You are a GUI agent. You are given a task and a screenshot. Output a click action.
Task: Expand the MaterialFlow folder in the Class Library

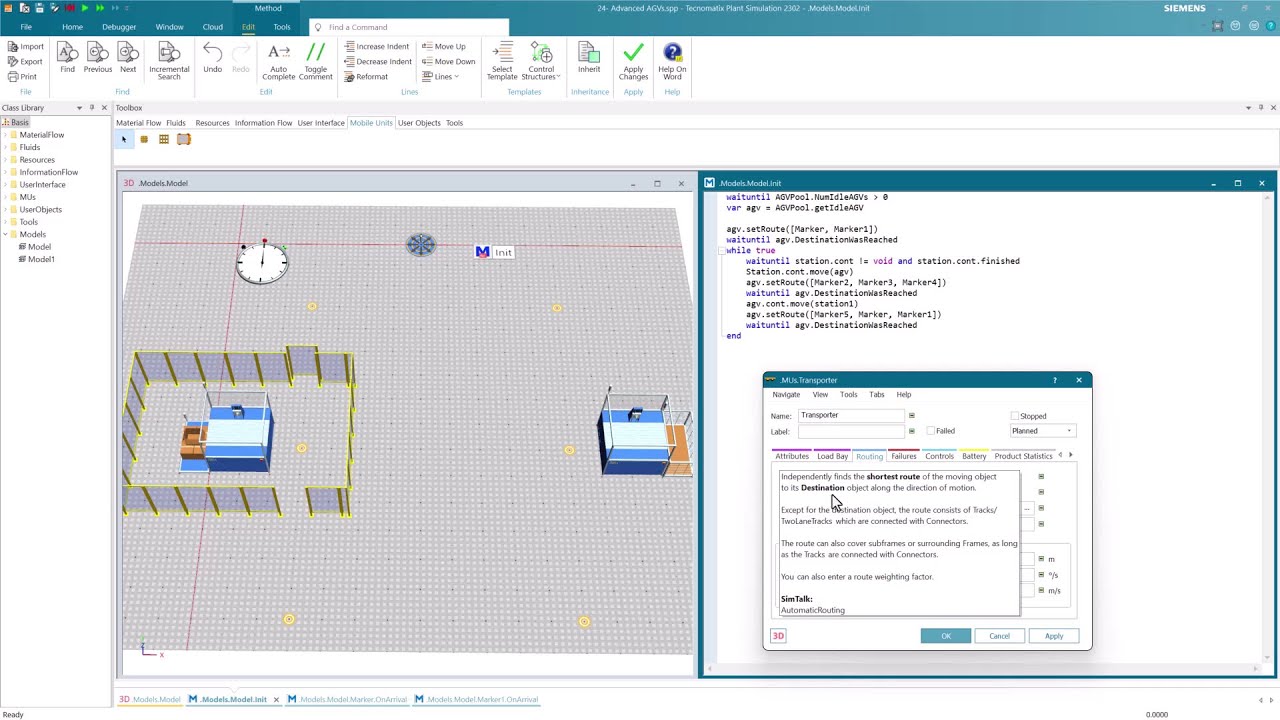(x=6, y=135)
